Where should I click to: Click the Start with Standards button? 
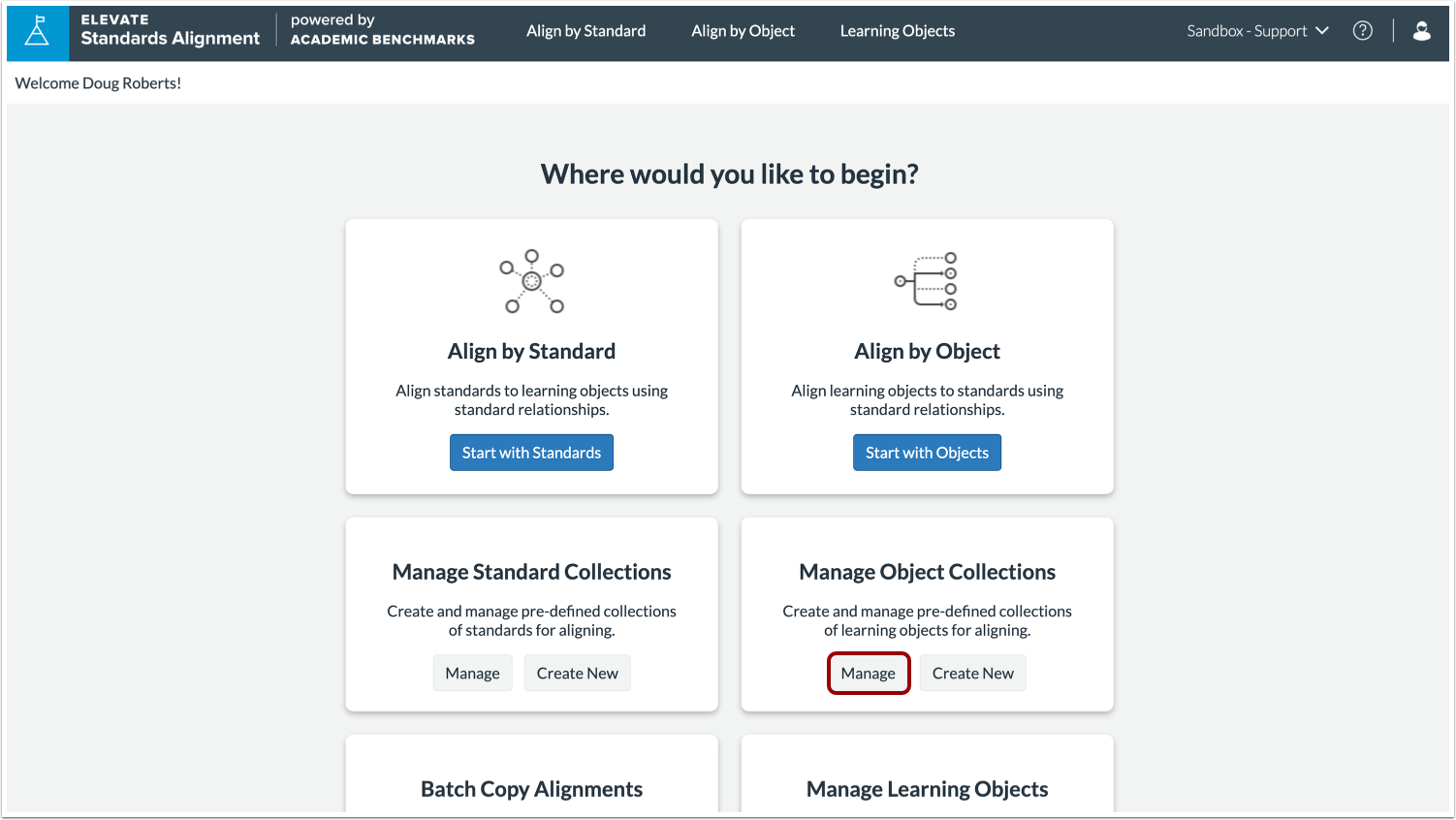click(x=531, y=452)
